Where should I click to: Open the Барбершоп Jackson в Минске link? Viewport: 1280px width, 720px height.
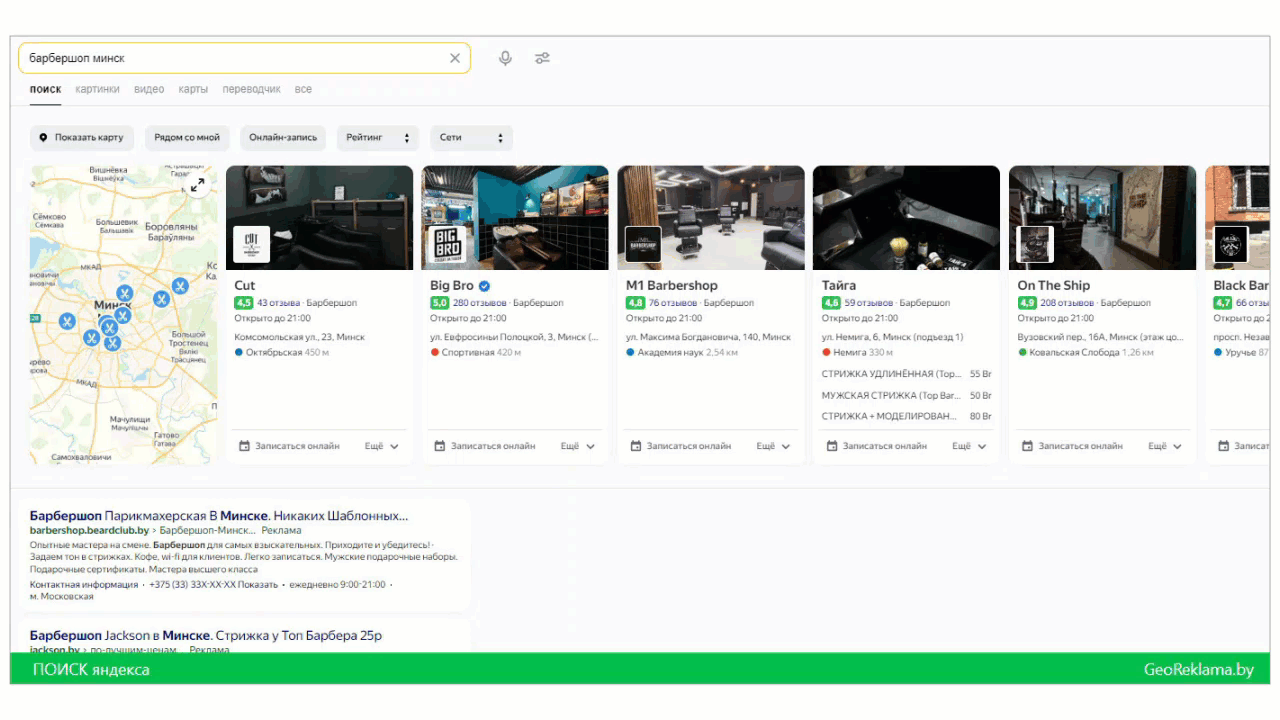point(206,635)
